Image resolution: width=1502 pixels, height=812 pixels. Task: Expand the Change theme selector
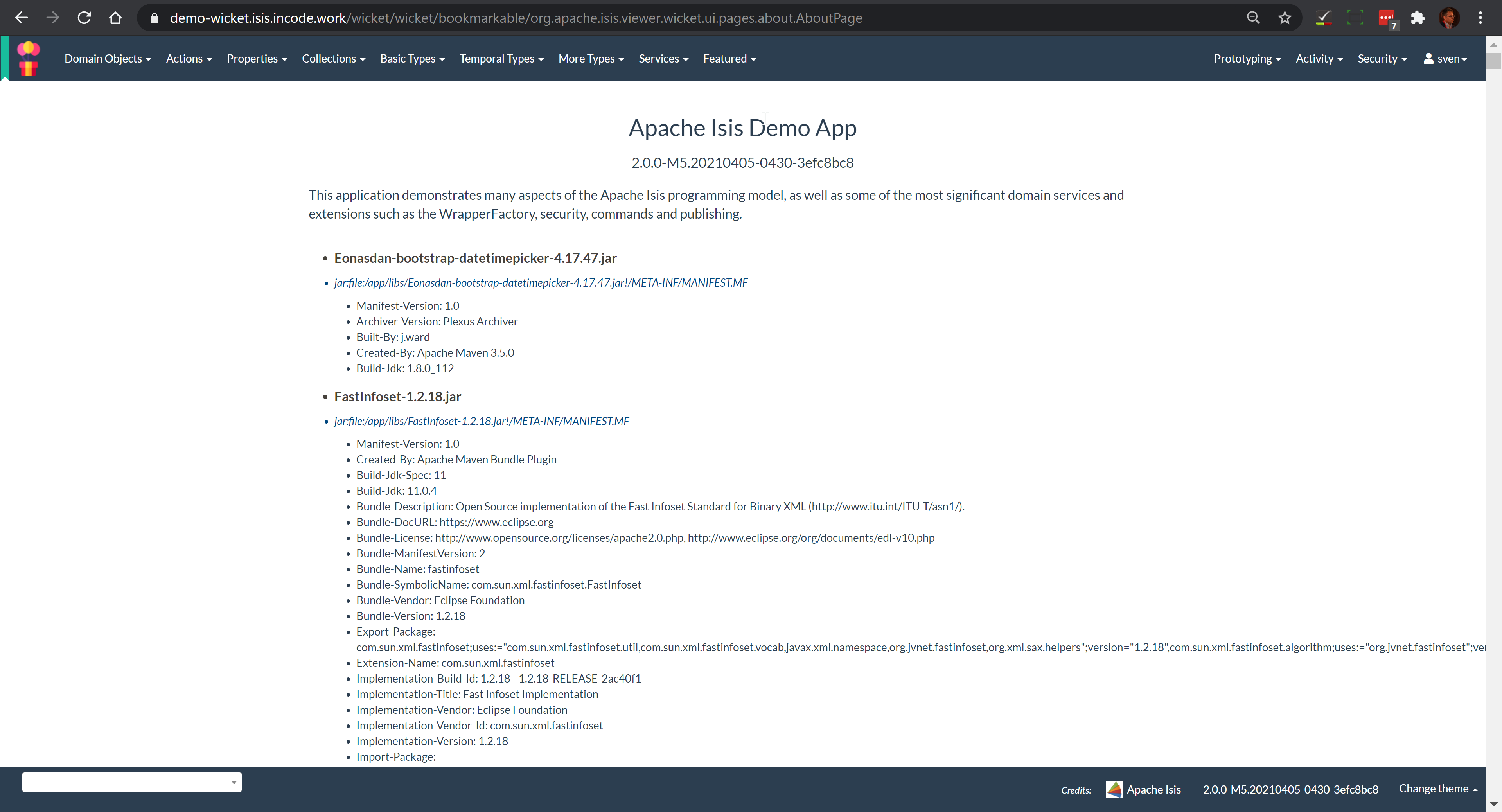point(1437,789)
